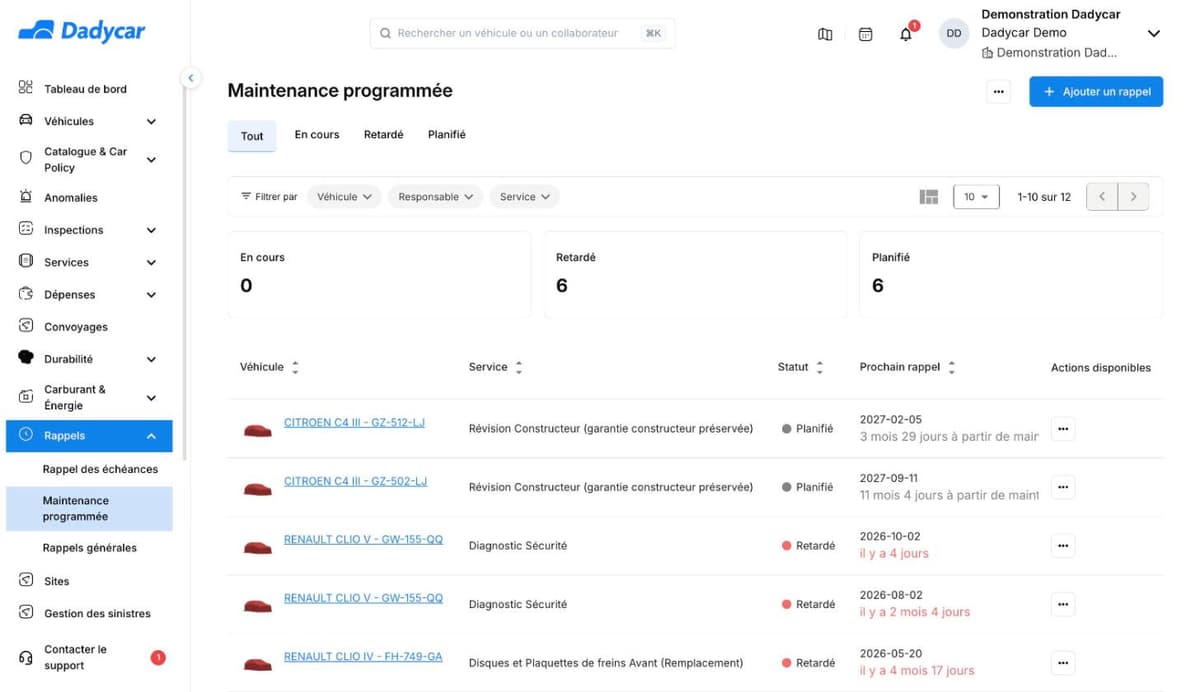This screenshot has height=692, width=1200.
Task: Sort table by Prochain rappel column
Action: coord(952,368)
